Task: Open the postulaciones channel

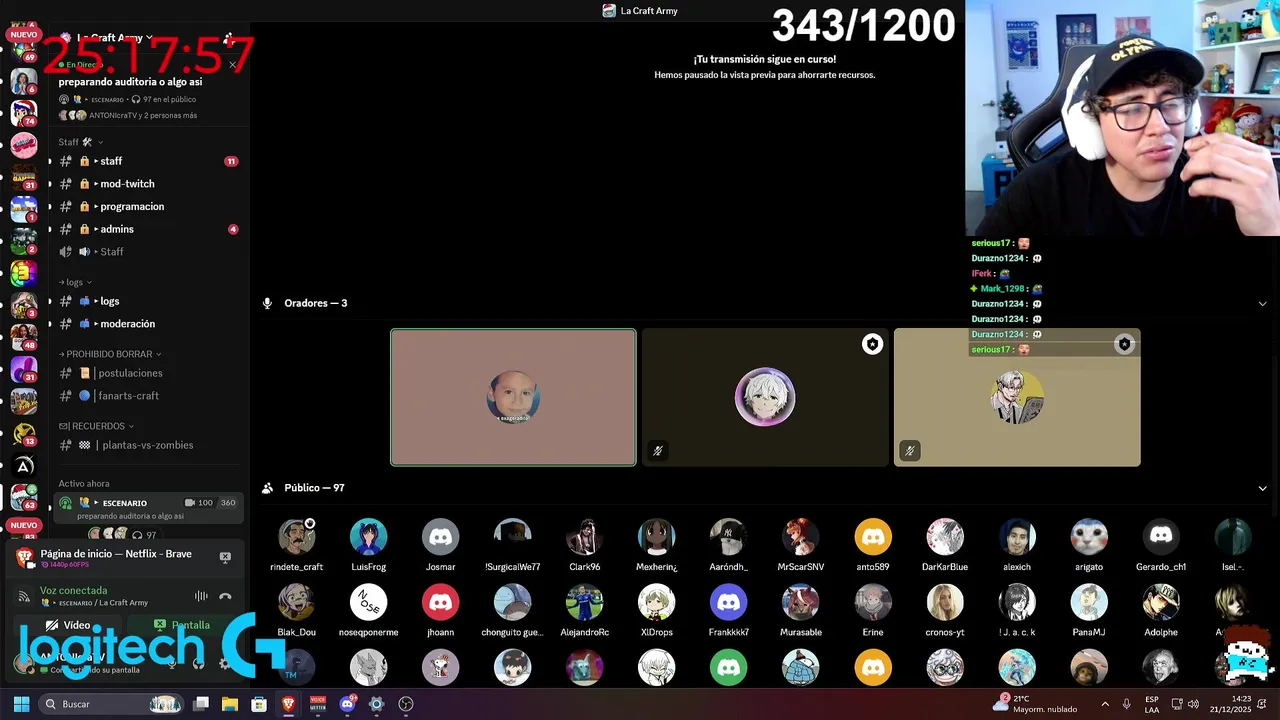Action: tap(148, 373)
